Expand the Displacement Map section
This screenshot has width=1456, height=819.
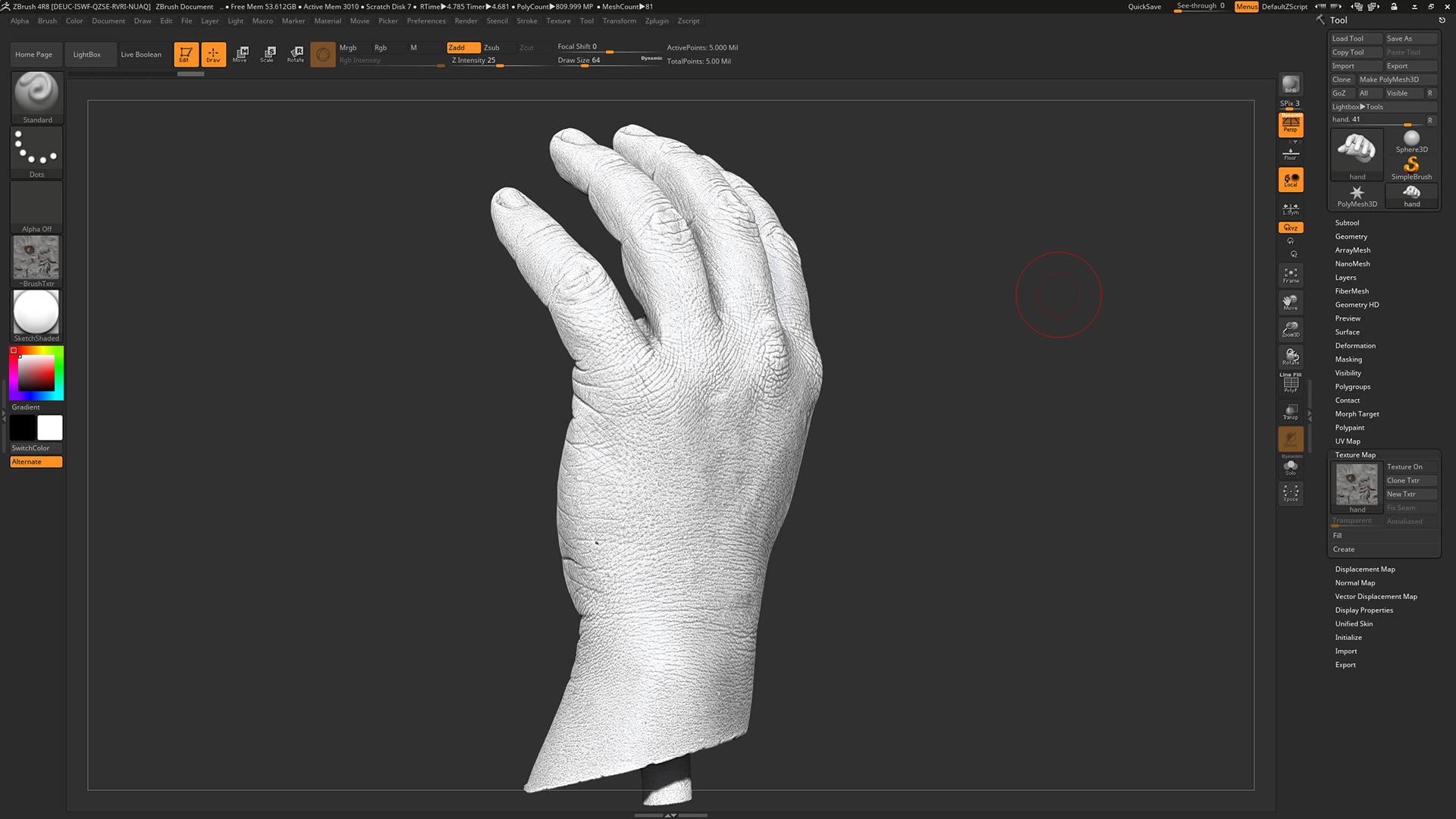click(x=1364, y=569)
